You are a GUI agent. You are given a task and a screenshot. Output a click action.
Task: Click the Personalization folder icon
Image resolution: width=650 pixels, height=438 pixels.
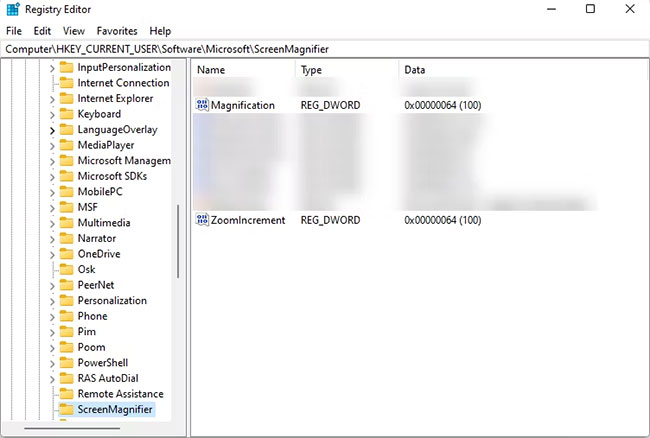[x=66, y=300]
